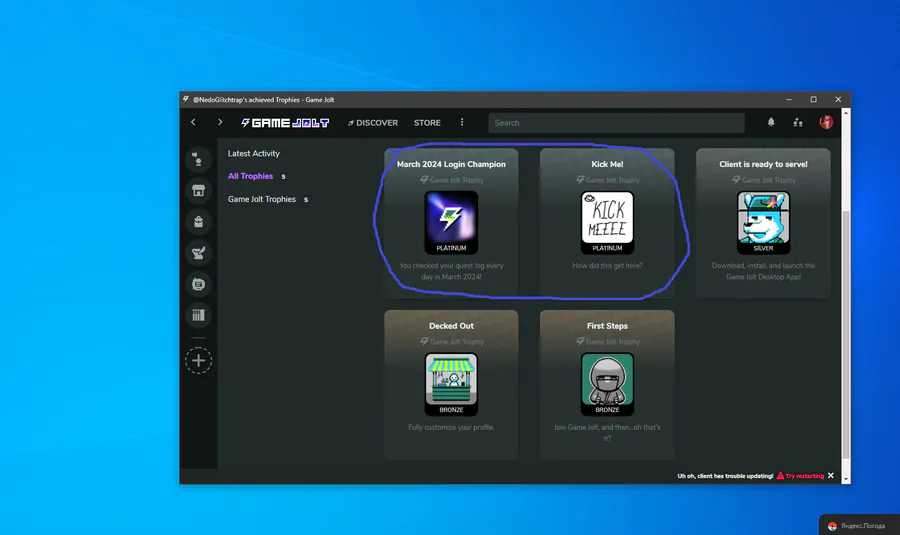
Task: Open the quill and inkwell sidebar icon
Action: 198,253
